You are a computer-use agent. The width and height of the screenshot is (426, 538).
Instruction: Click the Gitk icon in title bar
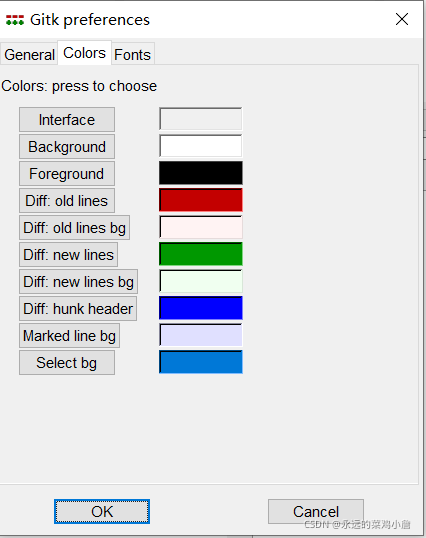point(15,20)
